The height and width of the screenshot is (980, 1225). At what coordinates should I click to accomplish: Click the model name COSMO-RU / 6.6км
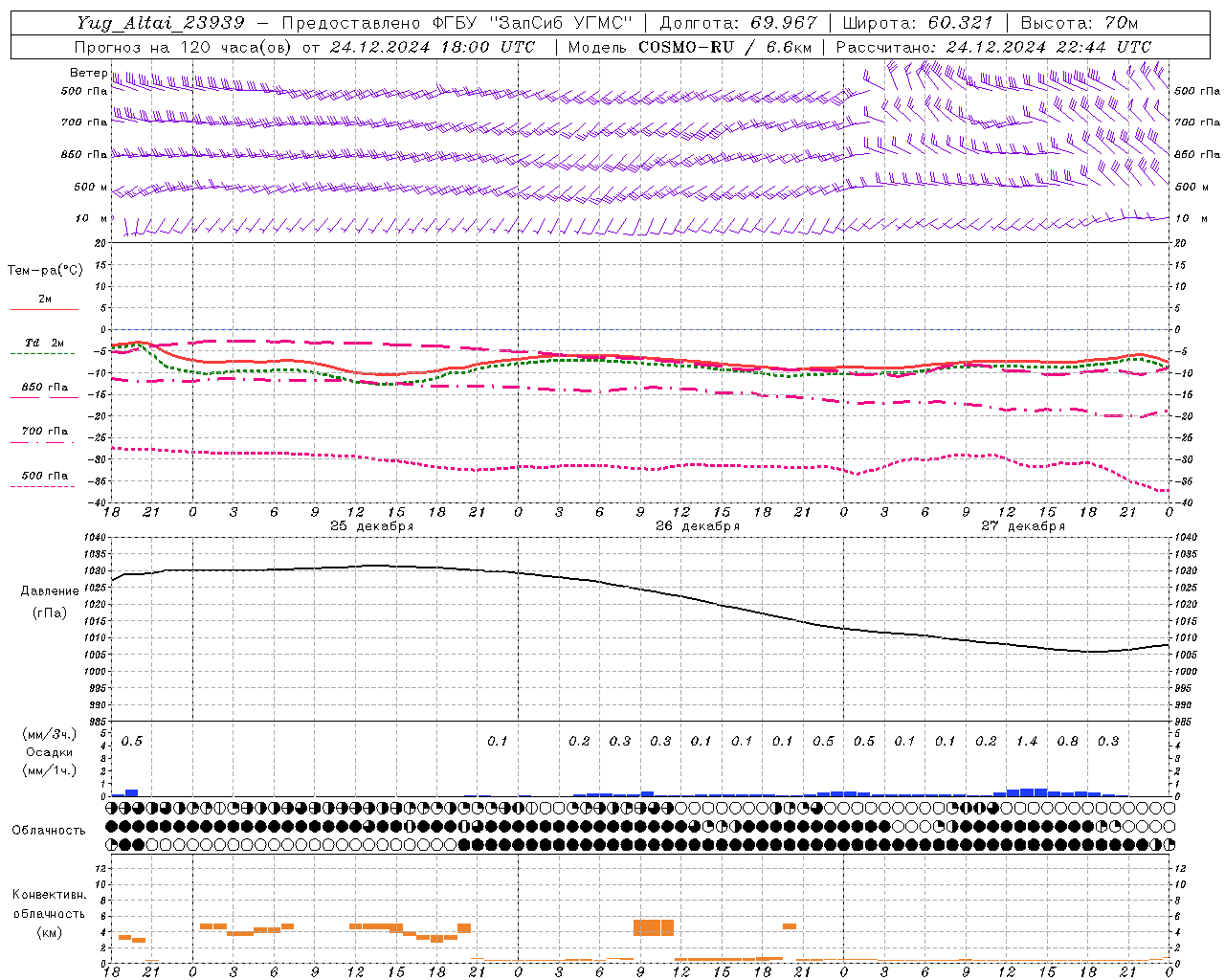click(724, 47)
